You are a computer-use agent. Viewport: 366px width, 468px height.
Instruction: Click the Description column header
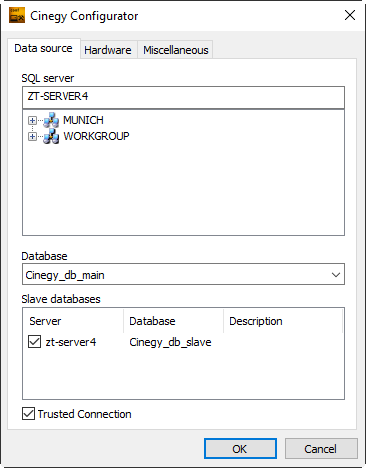tap(283, 321)
